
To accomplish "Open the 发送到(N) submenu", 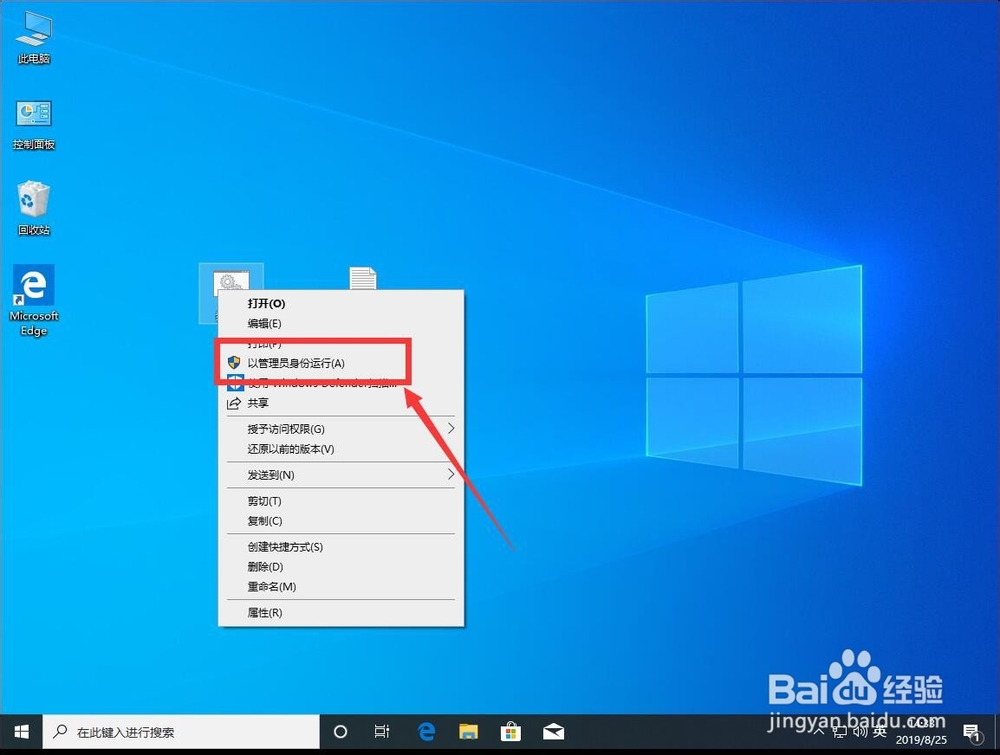I will tap(341, 475).
